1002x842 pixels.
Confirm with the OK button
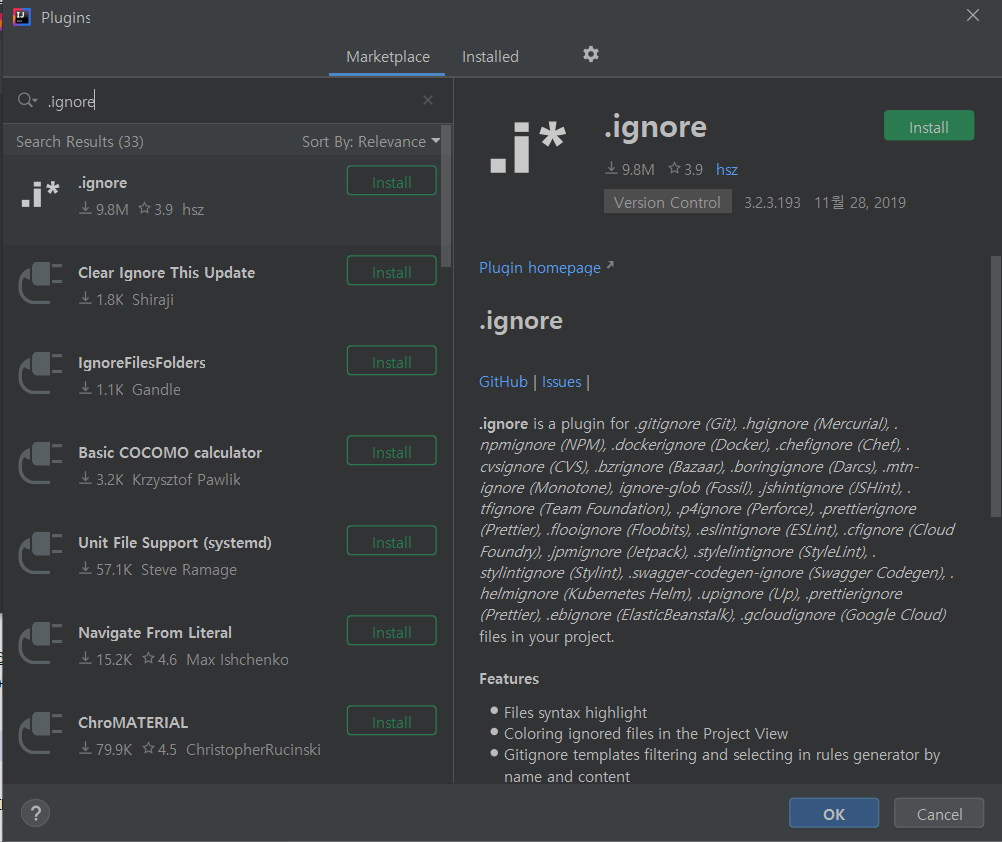point(833,814)
